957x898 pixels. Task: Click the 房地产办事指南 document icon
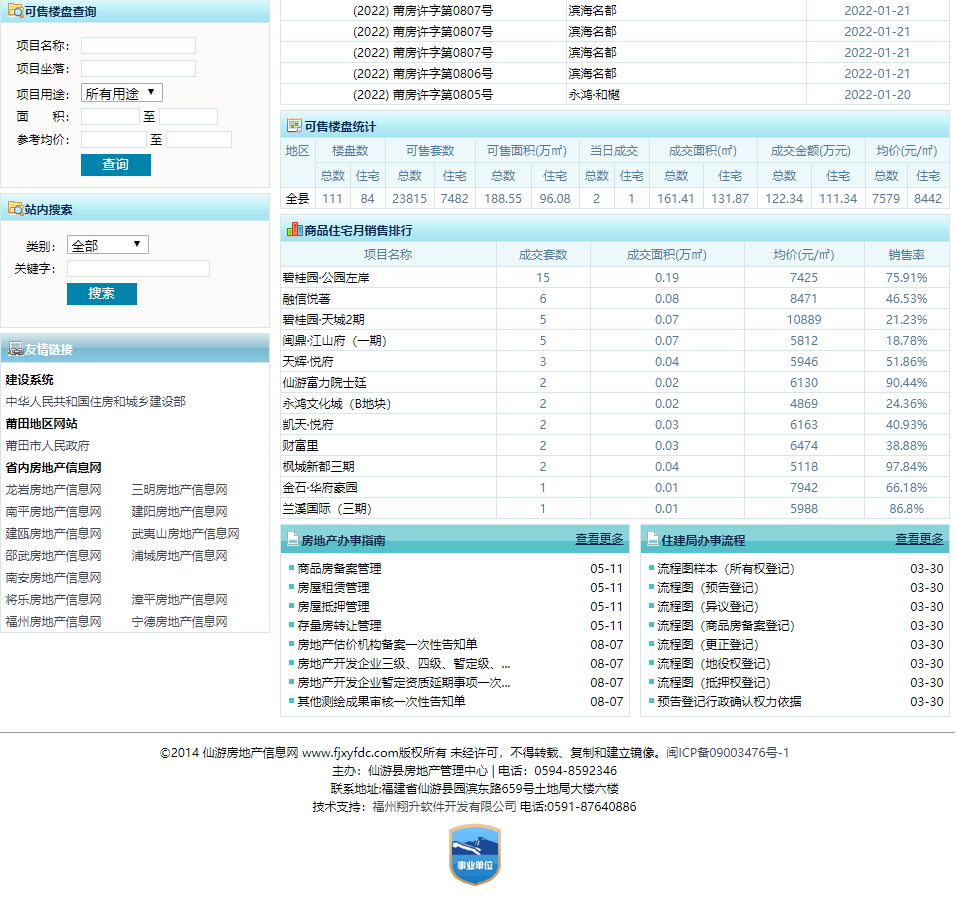(293, 540)
